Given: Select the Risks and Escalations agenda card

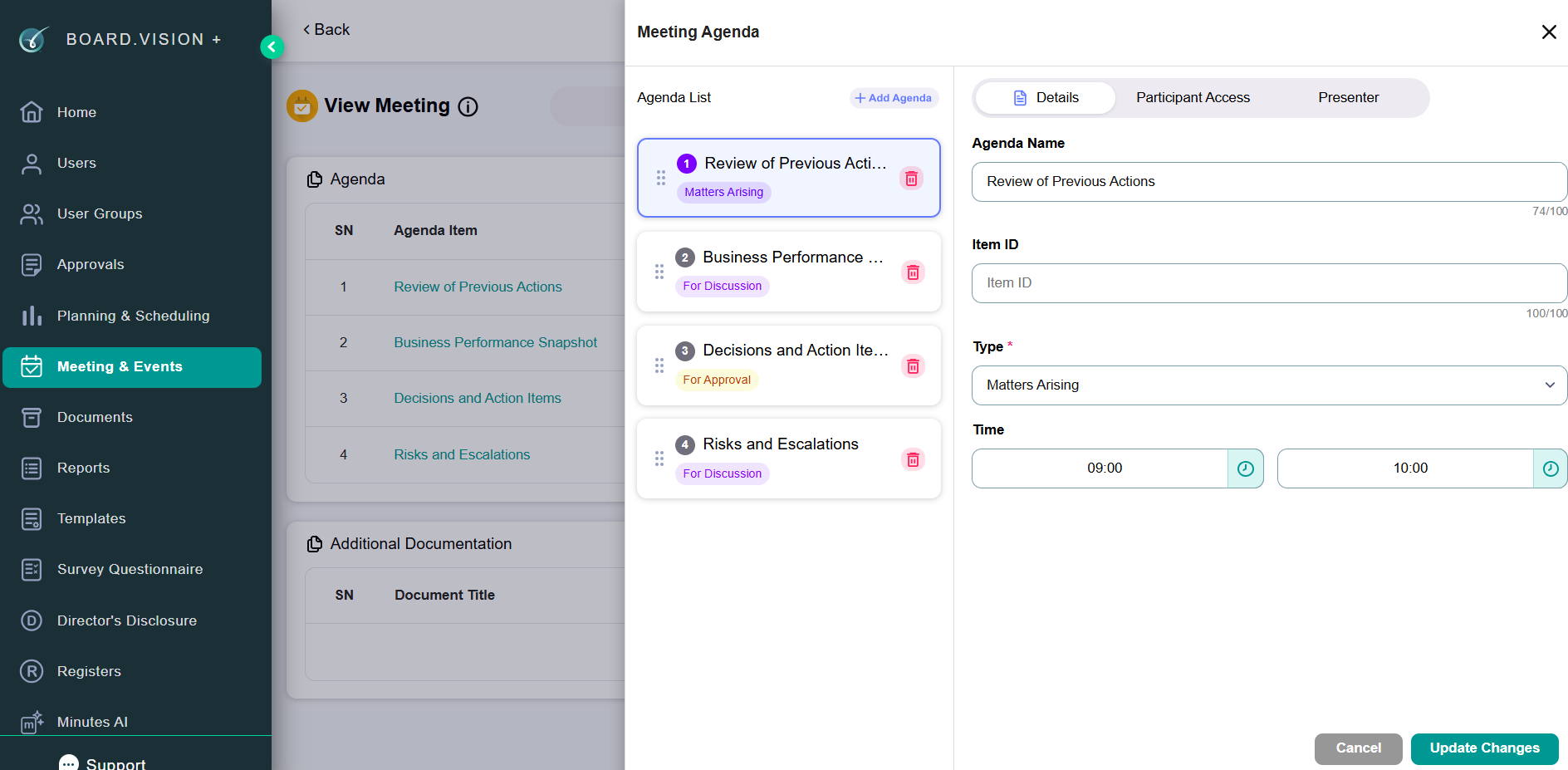Looking at the screenshot, I should 789,459.
